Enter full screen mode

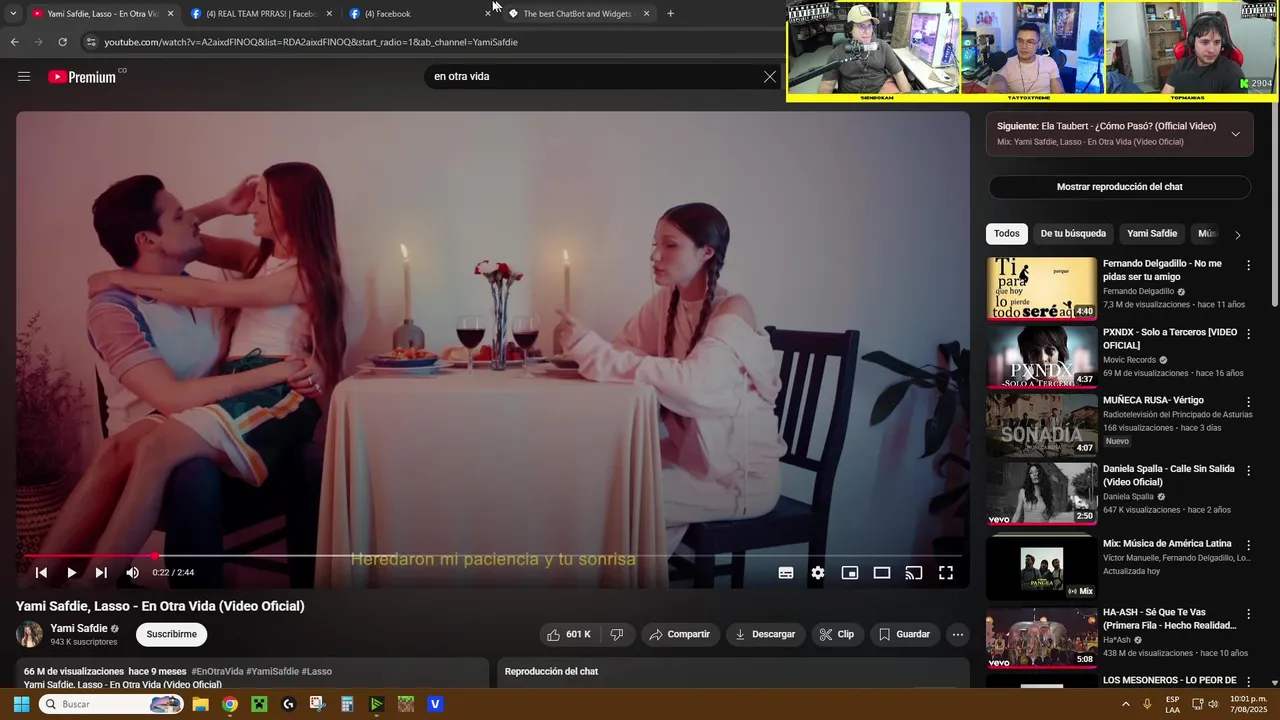[946, 573]
